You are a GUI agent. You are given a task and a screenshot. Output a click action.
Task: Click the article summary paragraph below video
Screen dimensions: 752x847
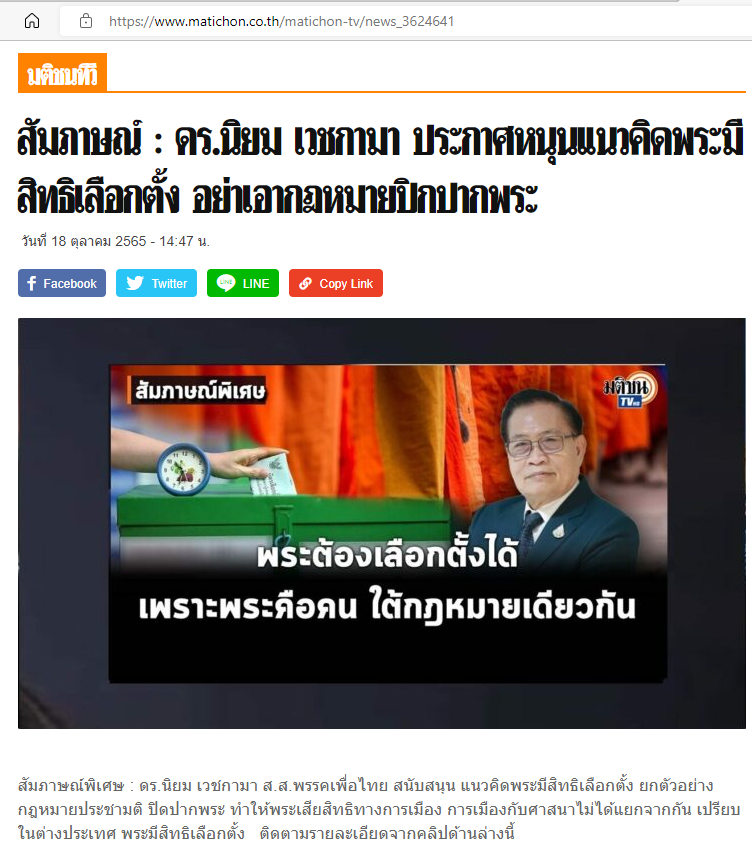coord(378,809)
